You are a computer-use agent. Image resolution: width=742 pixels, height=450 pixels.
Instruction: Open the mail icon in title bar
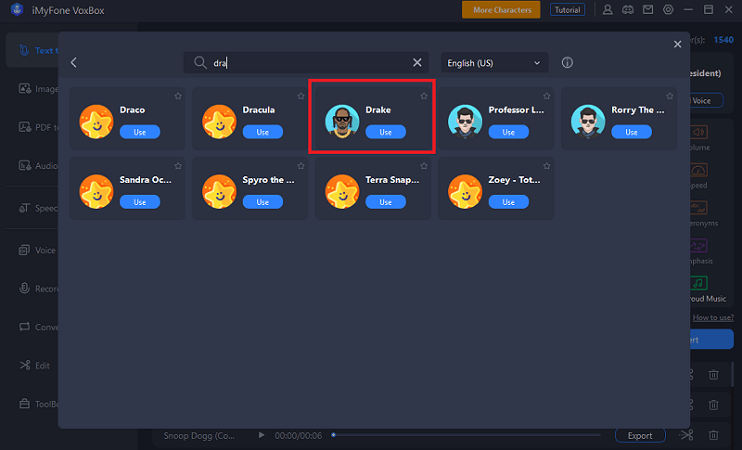648,10
